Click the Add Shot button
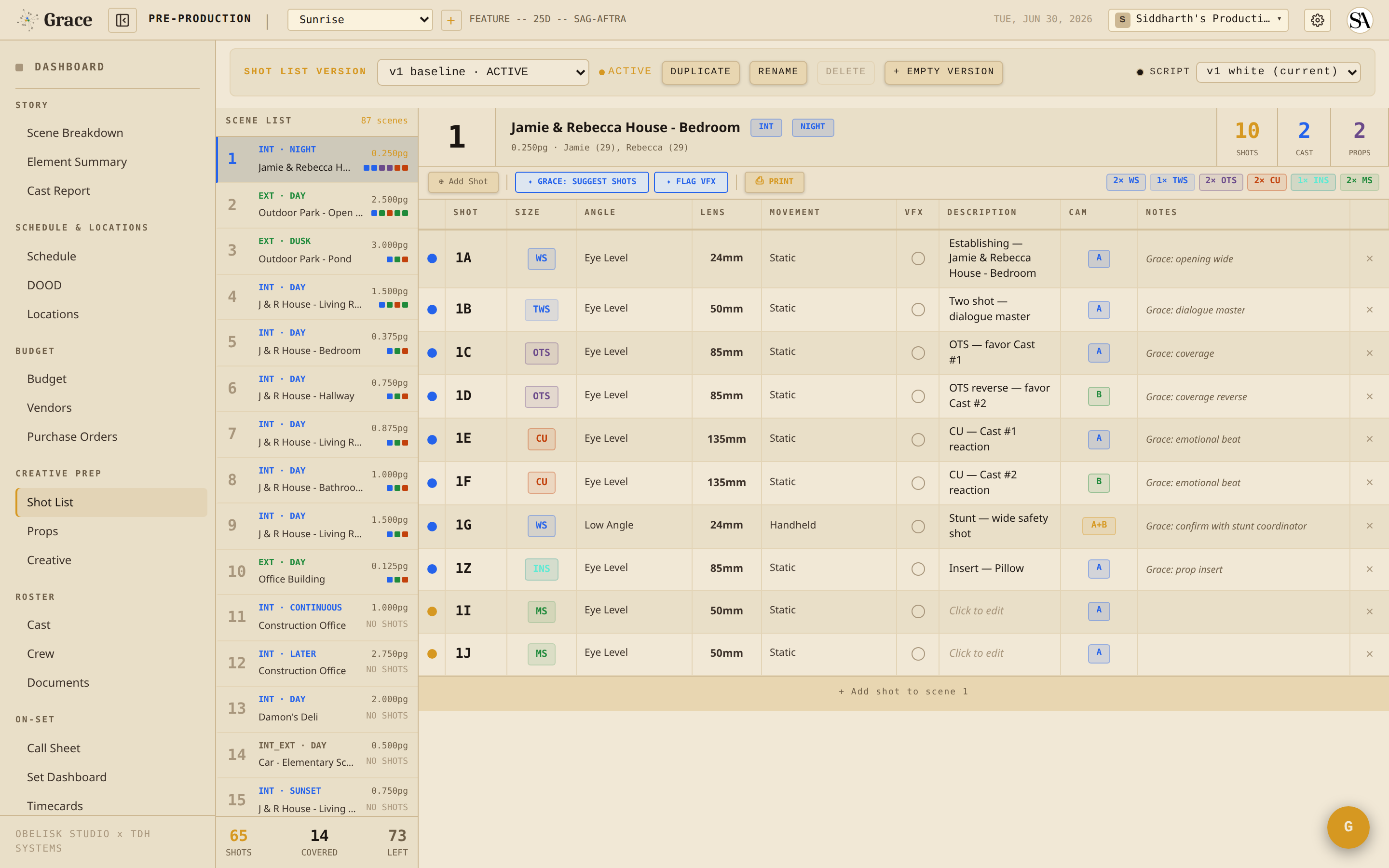 [463, 182]
